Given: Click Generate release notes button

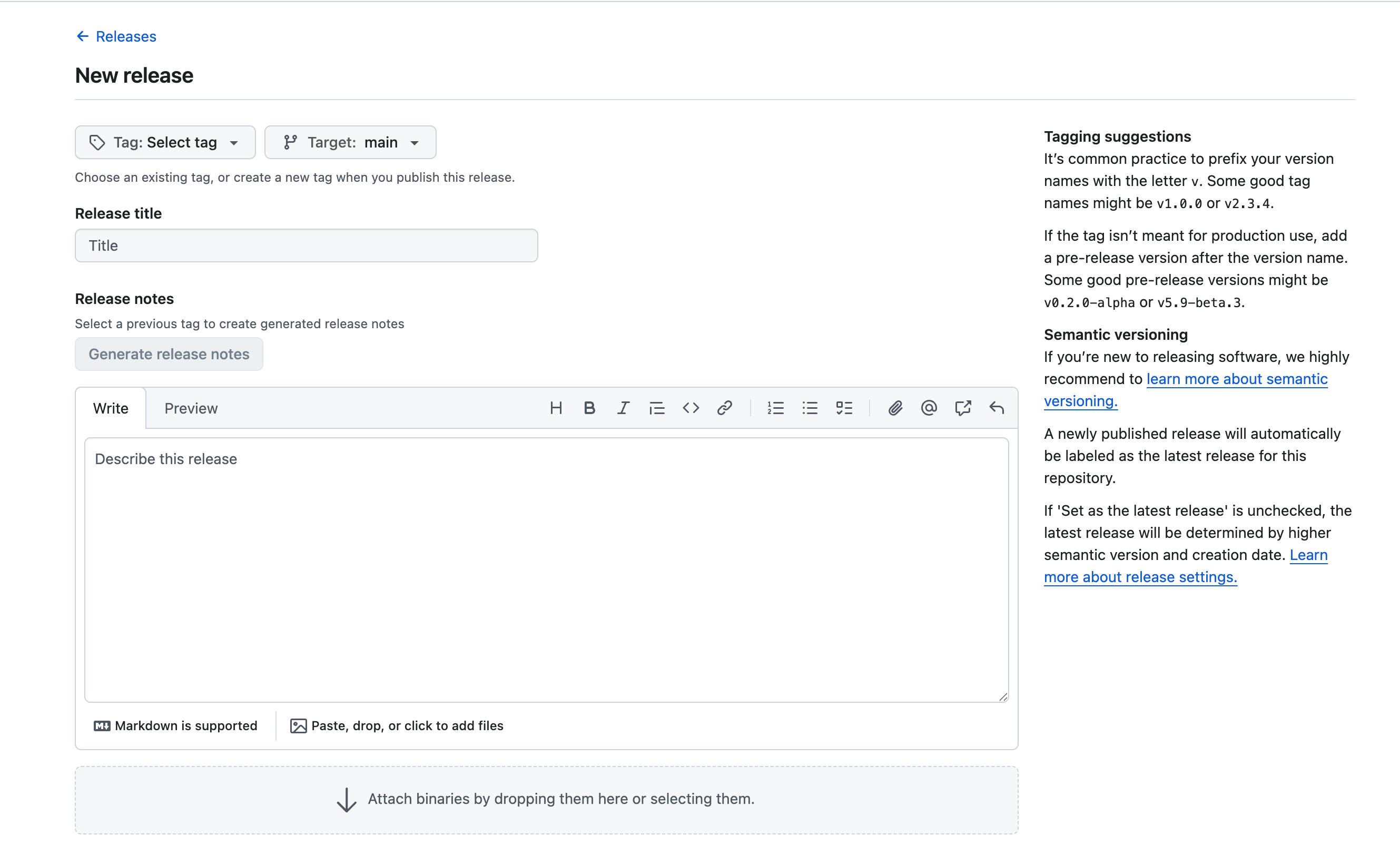Looking at the screenshot, I should click(x=169, y=354).
